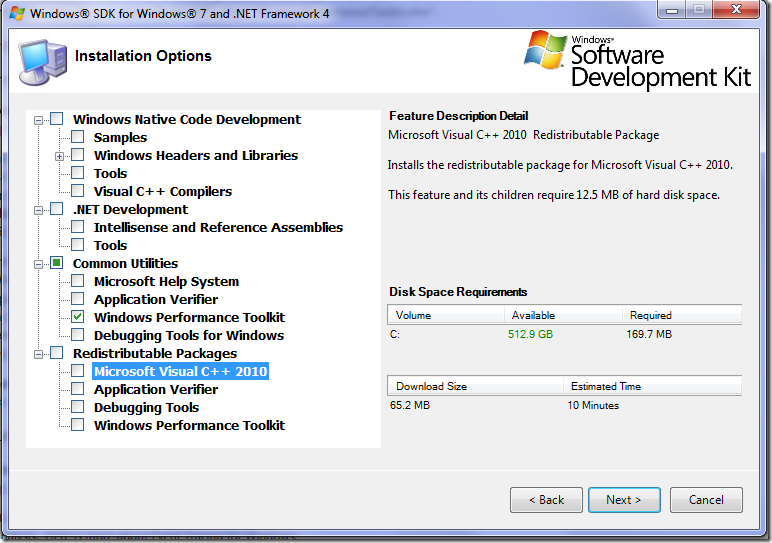Click the Estimated Time column header

pos(652,386)
